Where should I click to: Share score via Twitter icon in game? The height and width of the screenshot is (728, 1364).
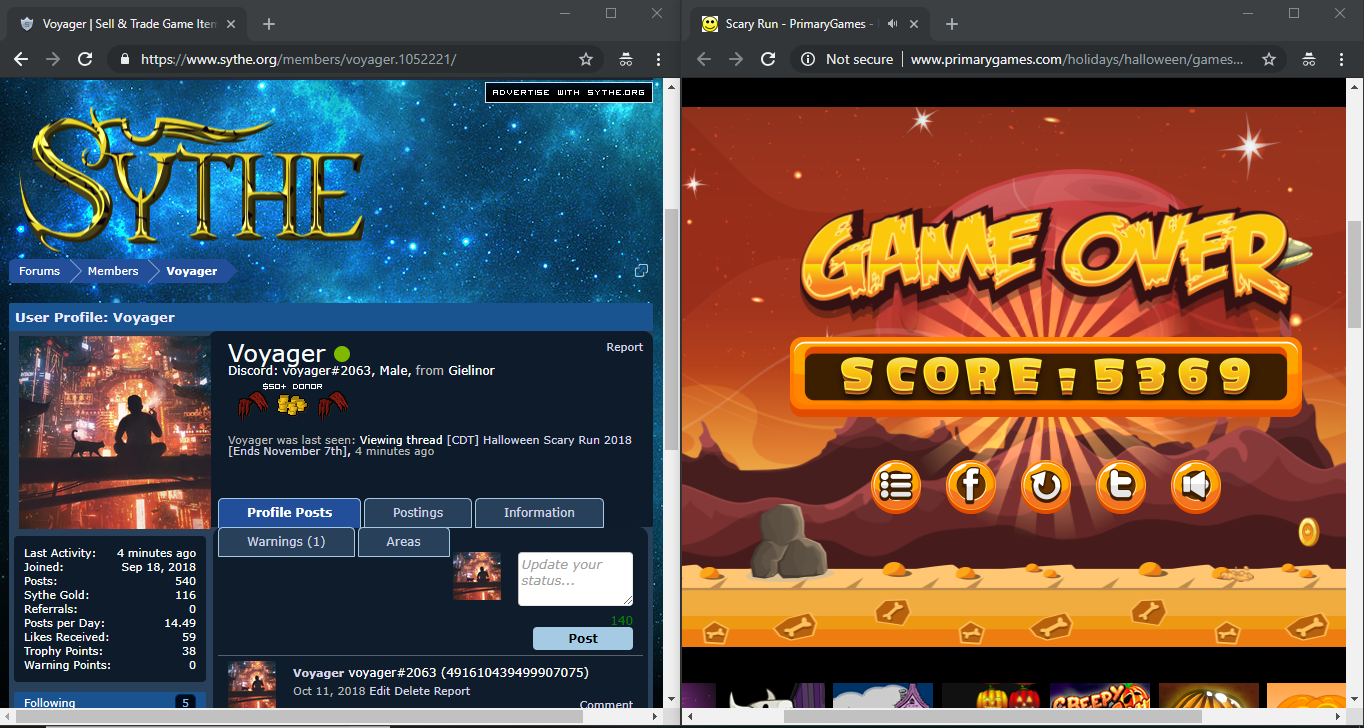1121,487
